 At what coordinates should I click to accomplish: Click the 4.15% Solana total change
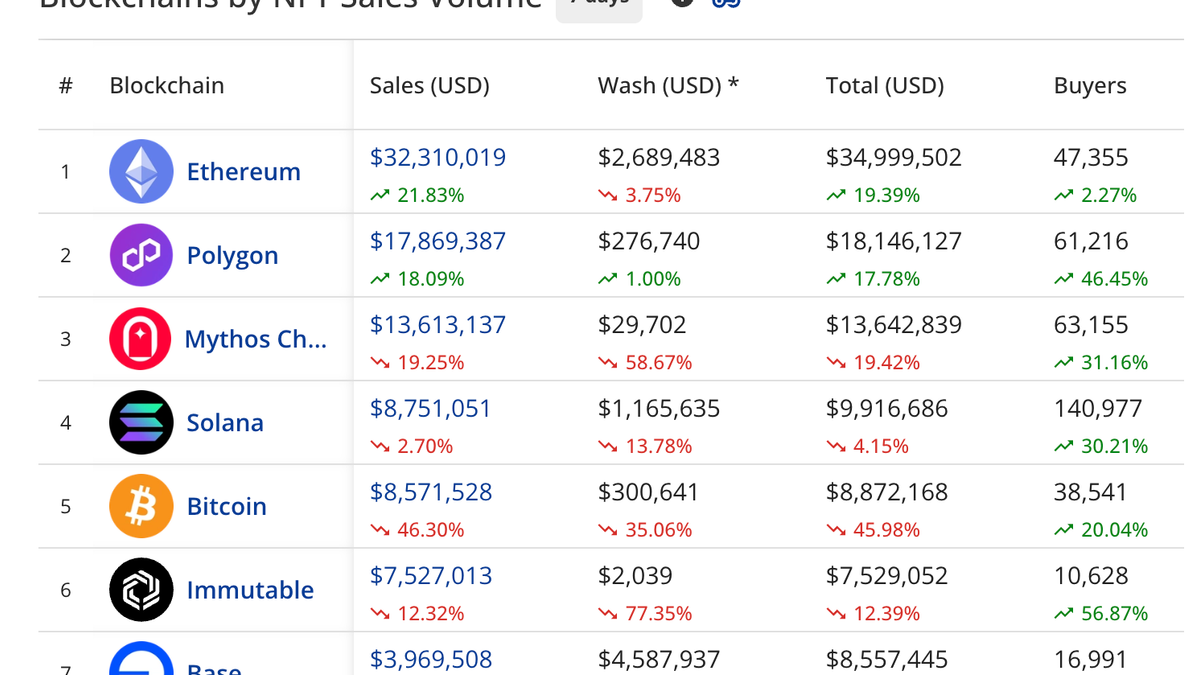(x=867, y=446)
